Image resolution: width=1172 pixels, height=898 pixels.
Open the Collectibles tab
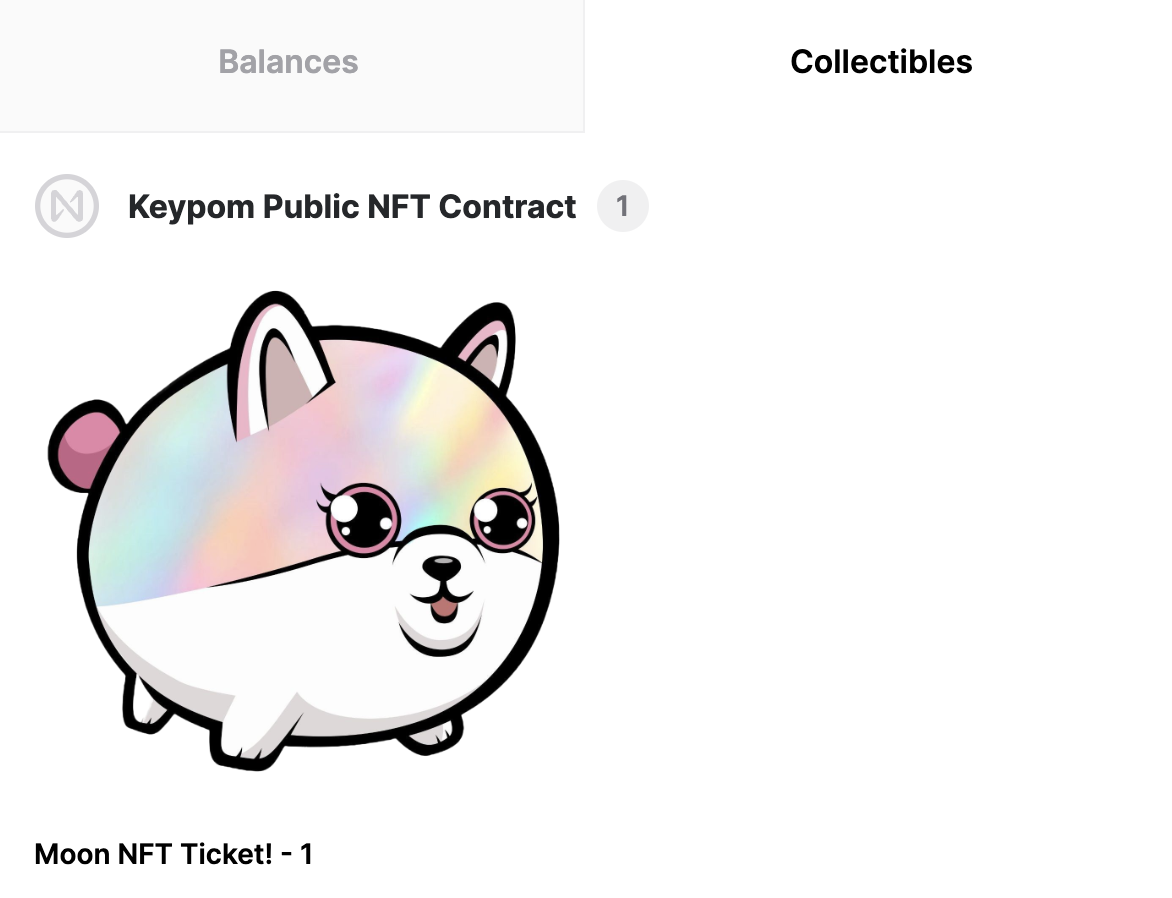pos(880,62)
